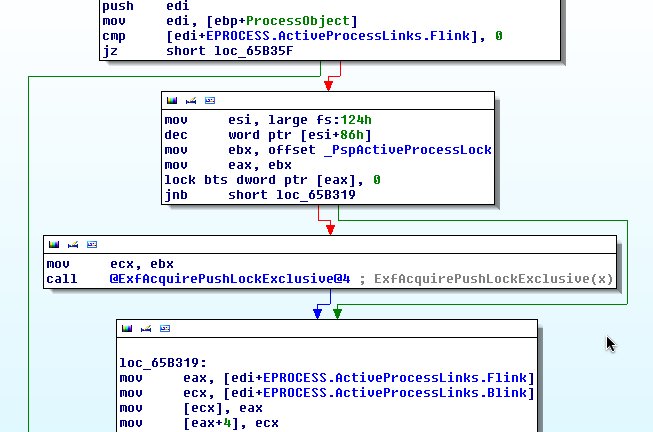Image resolution: width=653 pixels, height=432 pixels.
Task: Select the jz mnemonic
Action: point(110,51)
